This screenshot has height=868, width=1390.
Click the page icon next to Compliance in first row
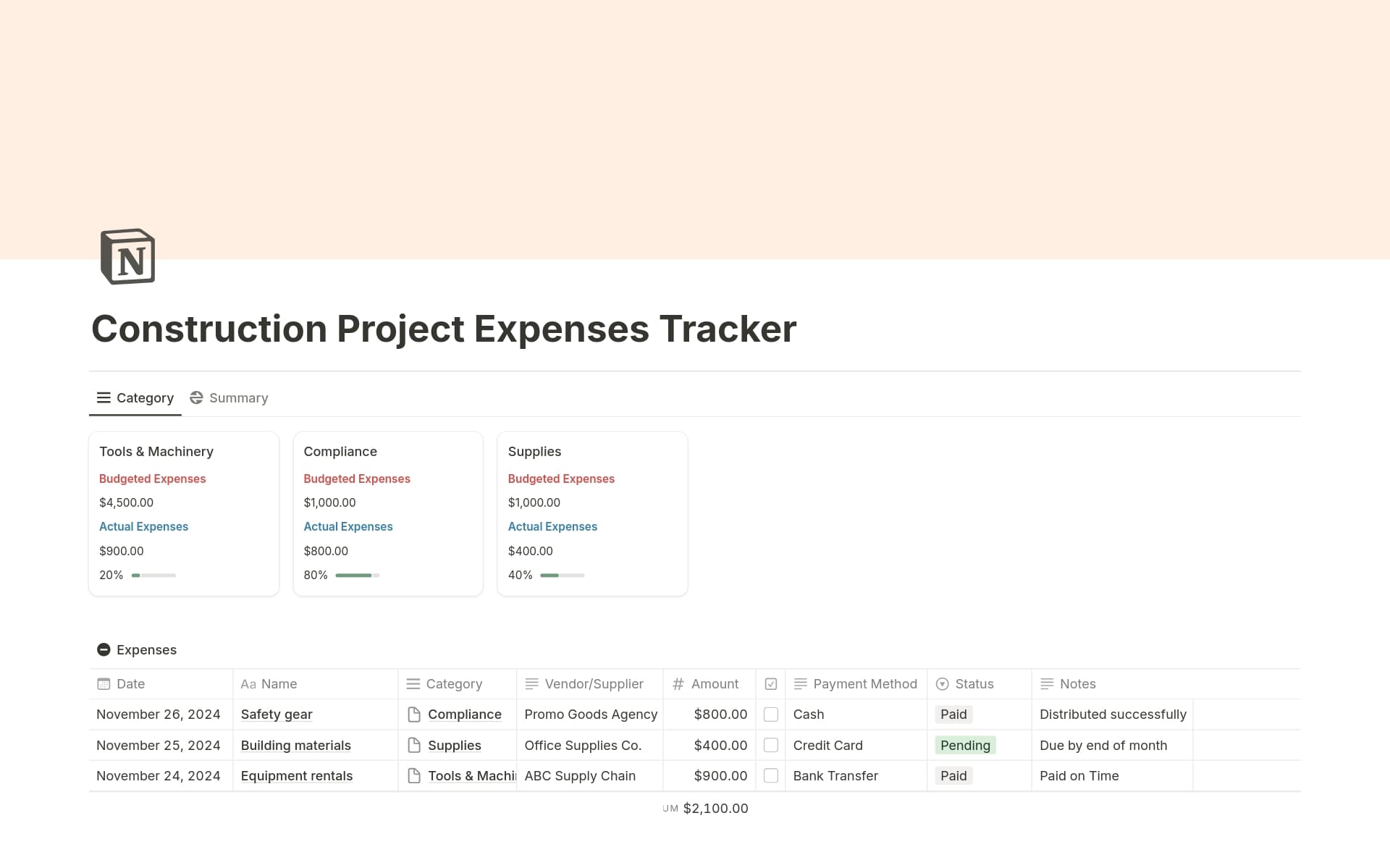point(413,715)
